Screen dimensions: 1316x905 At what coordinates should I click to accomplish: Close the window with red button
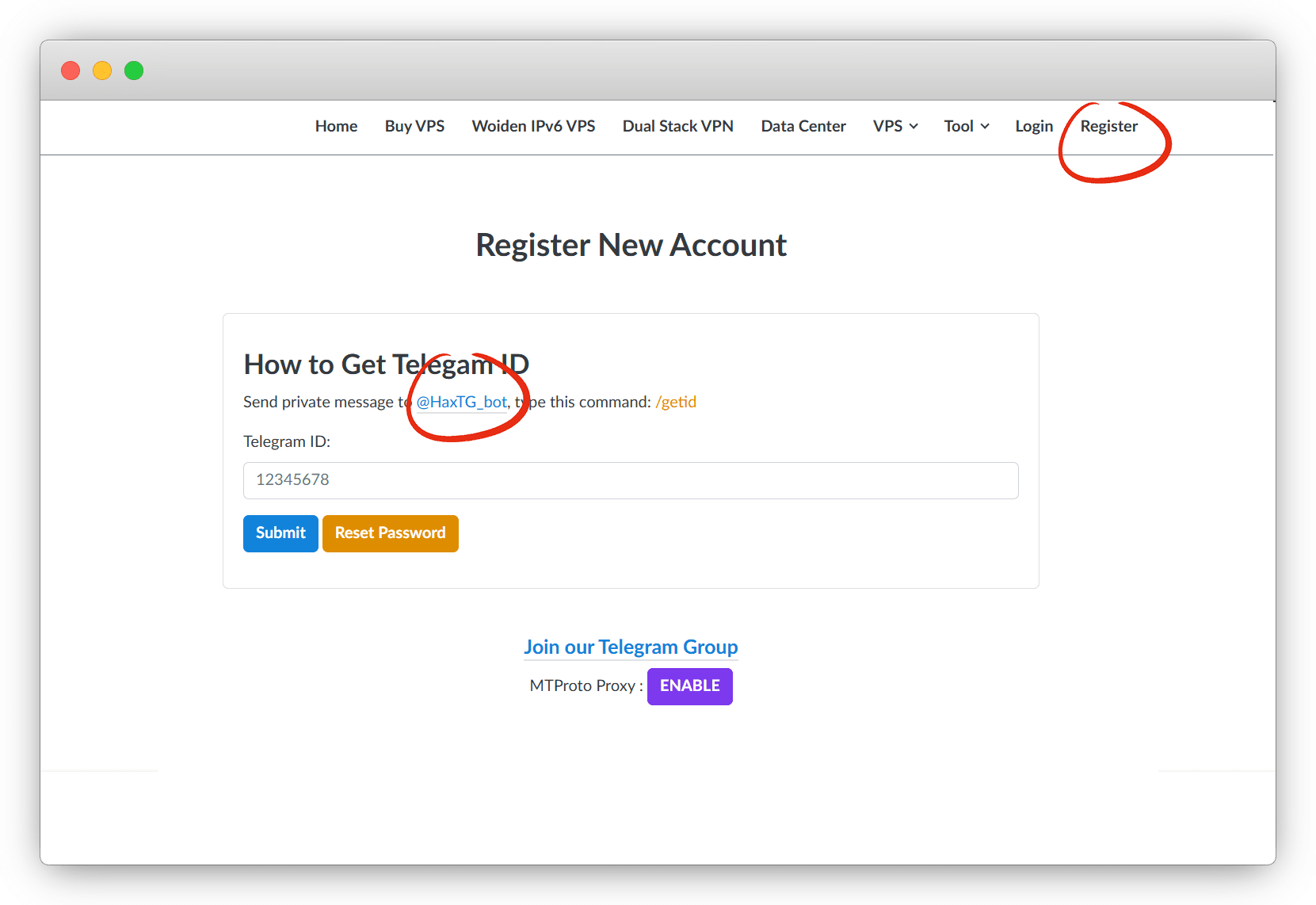coord(71,71)
